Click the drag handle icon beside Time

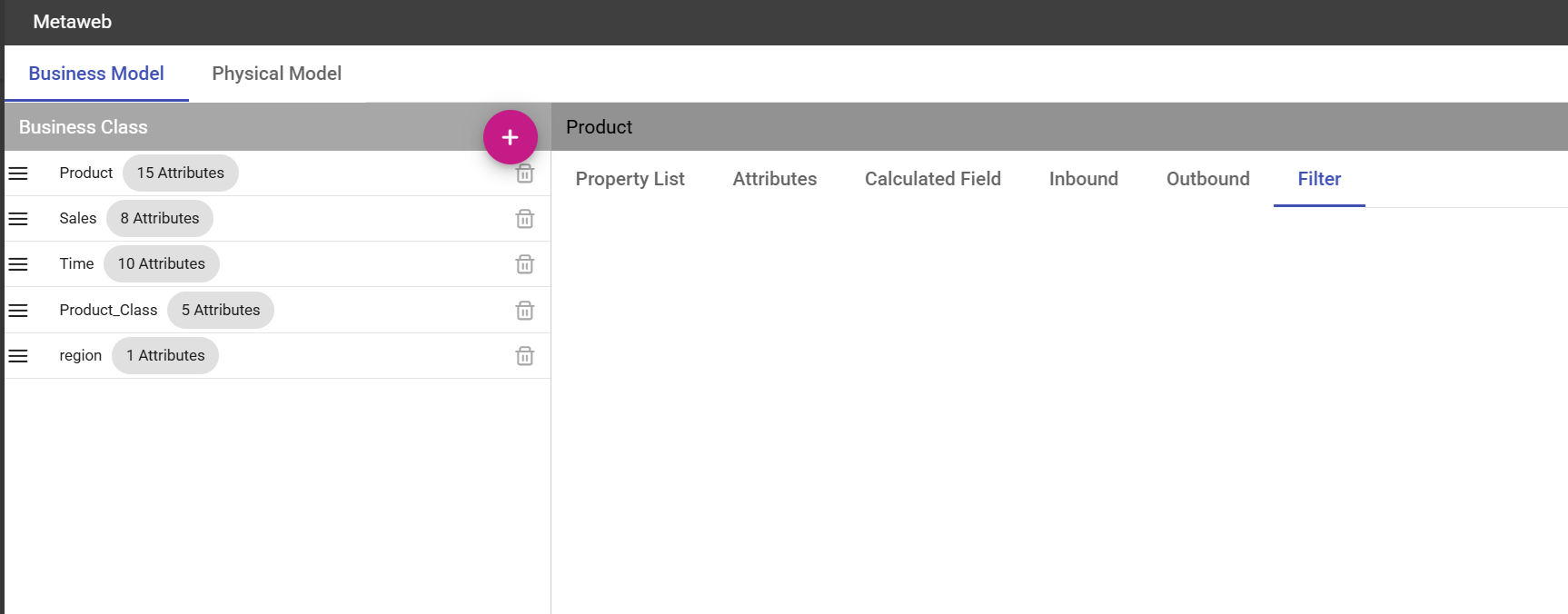pos(18,264)
